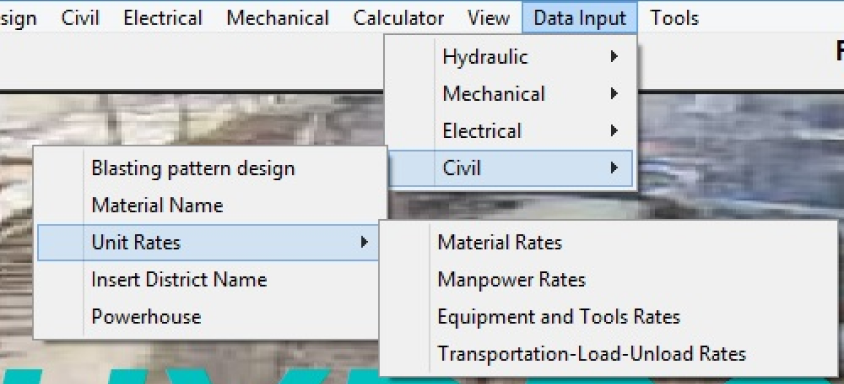Expand the Mechanical submenu under Data Input
Screen dimensions: 844x384
pyautogui.click(x=510, y=94)
